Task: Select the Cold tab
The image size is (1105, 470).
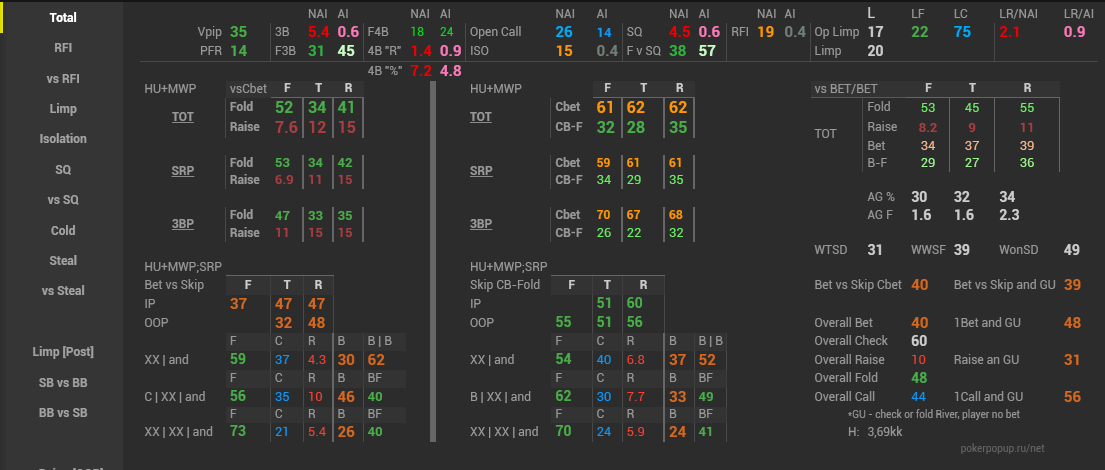Action: click(x=63, y=230)
